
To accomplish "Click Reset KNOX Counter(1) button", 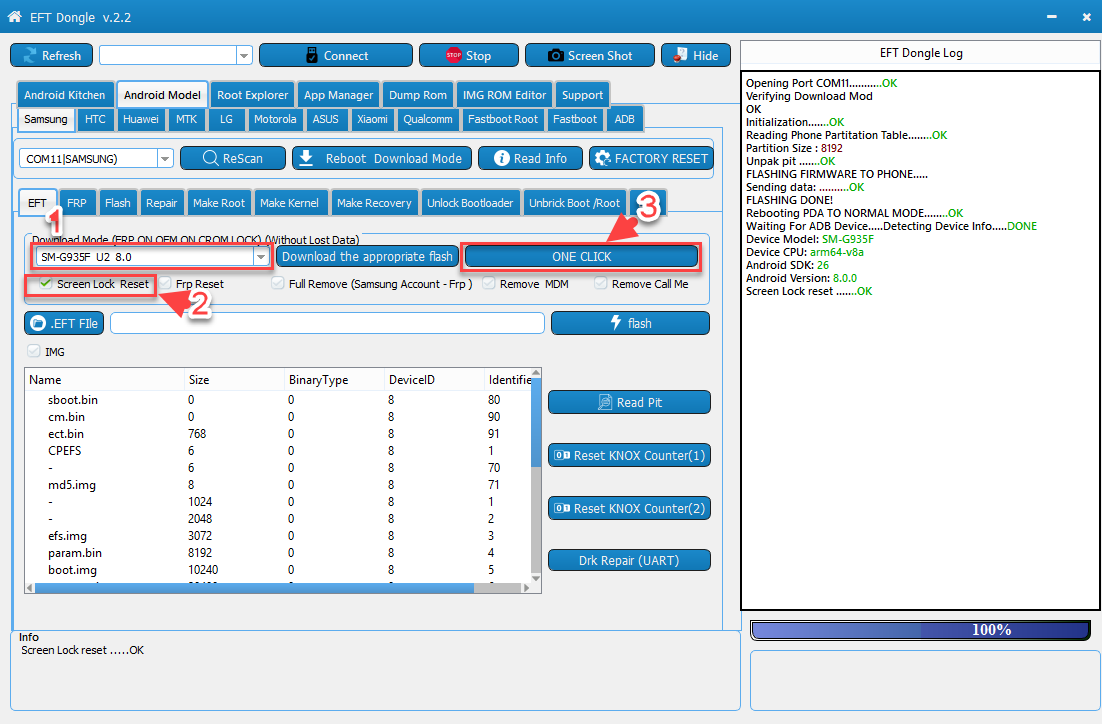I will [x=629, y=455].
